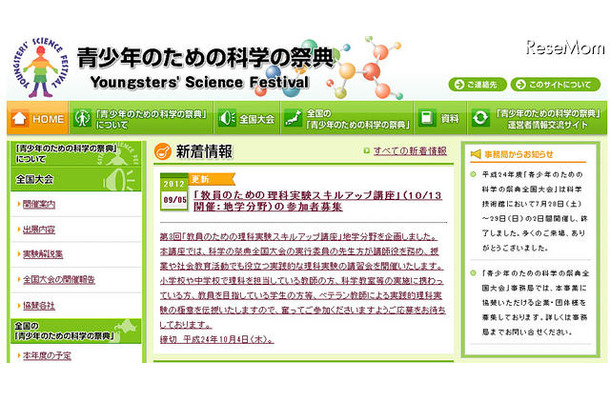Open the 資料 navigation tab

tap(450, 118)
